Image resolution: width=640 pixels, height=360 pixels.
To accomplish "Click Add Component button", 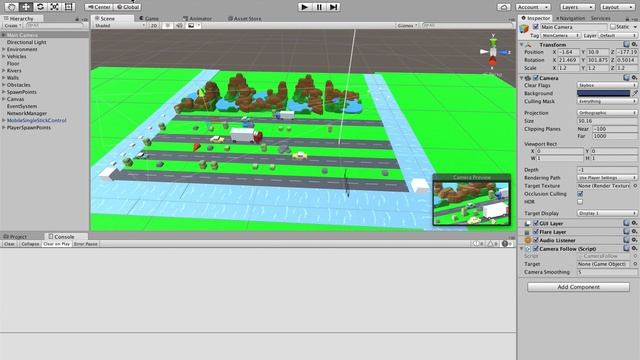I will pyautogui.click(x=578, y=287).
